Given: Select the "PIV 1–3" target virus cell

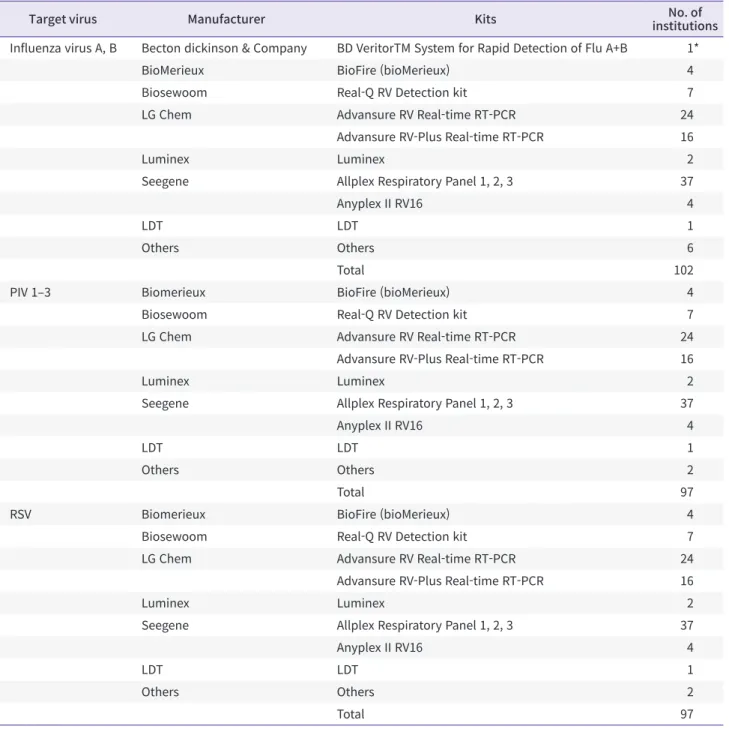Looking at the screenshot, I should [x=30, y=292].
